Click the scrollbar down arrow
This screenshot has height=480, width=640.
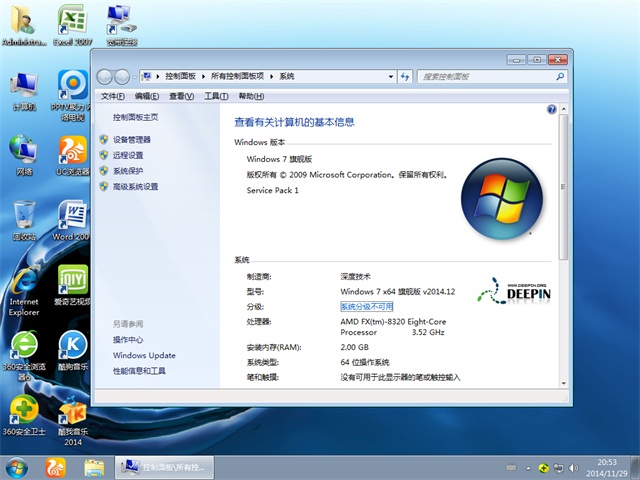563,383
